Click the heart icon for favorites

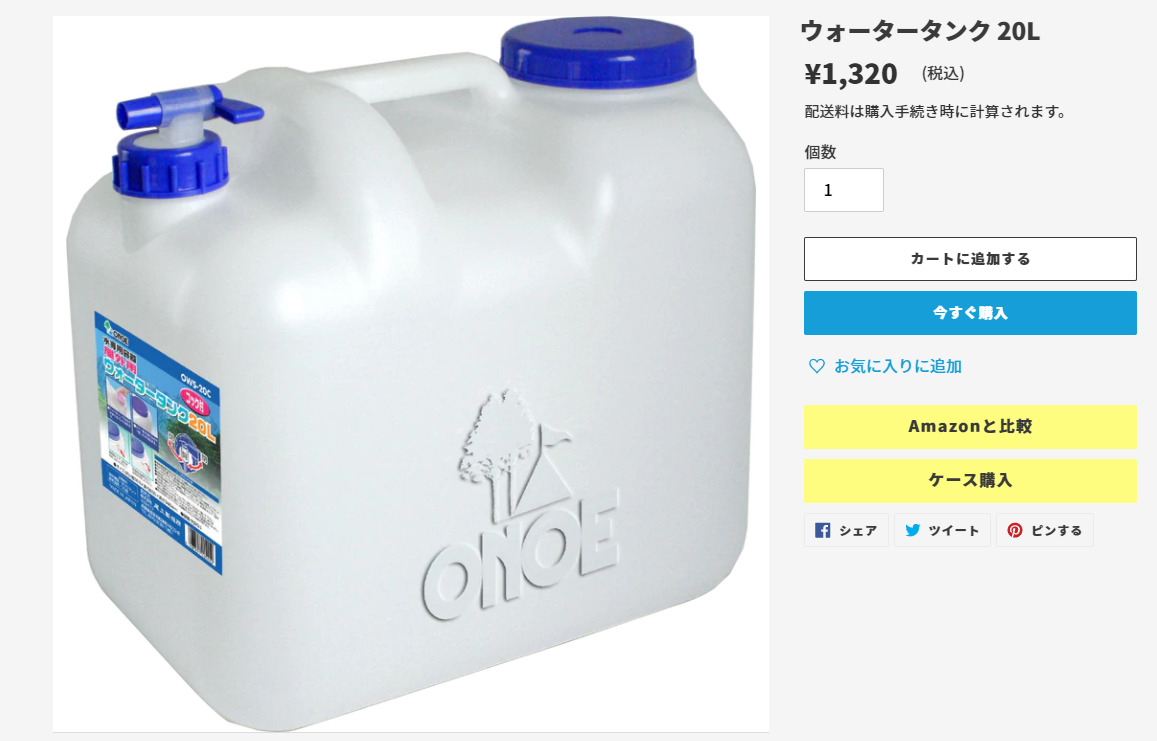pyautogui.click(x=816, y=366)
